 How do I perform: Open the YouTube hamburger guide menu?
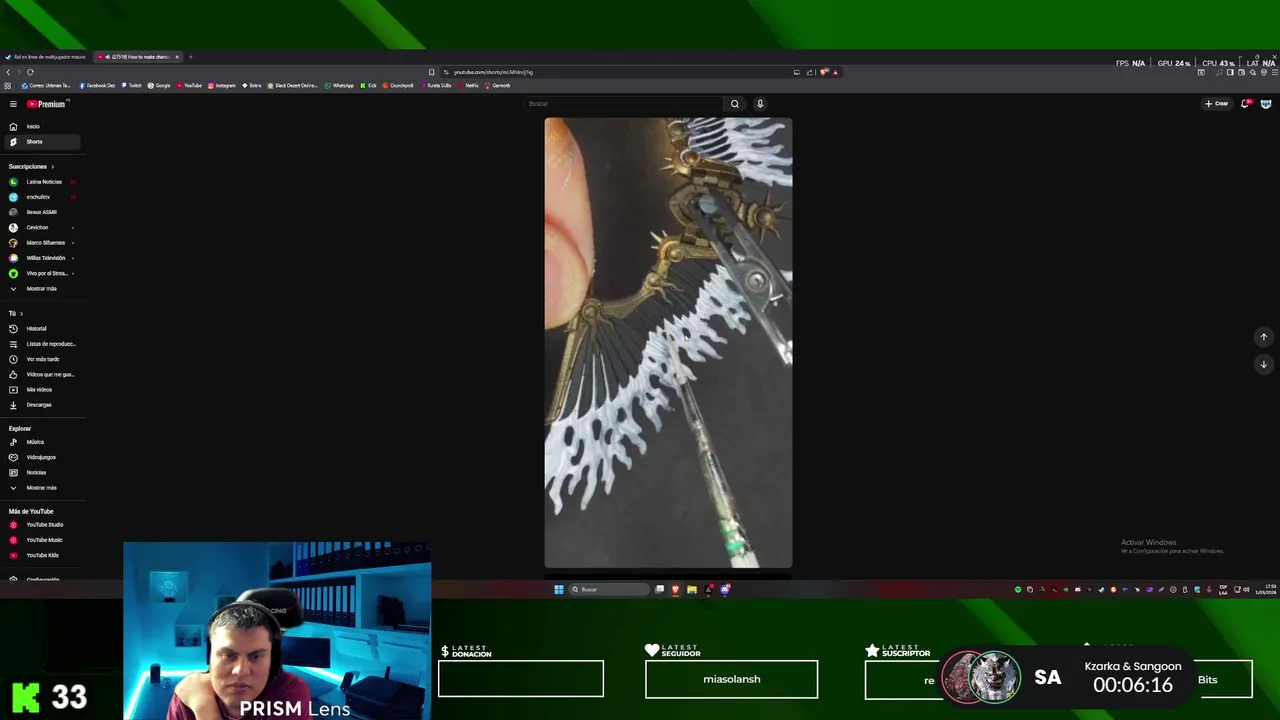13,104
